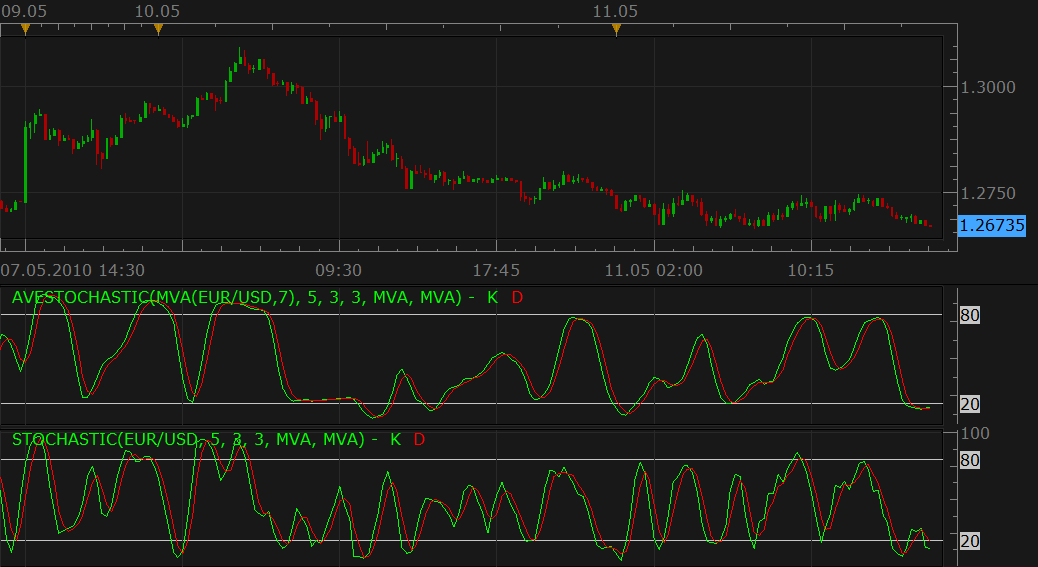
Task: Click the orange day marker under 11.05
Action: (x=616, y=29)
